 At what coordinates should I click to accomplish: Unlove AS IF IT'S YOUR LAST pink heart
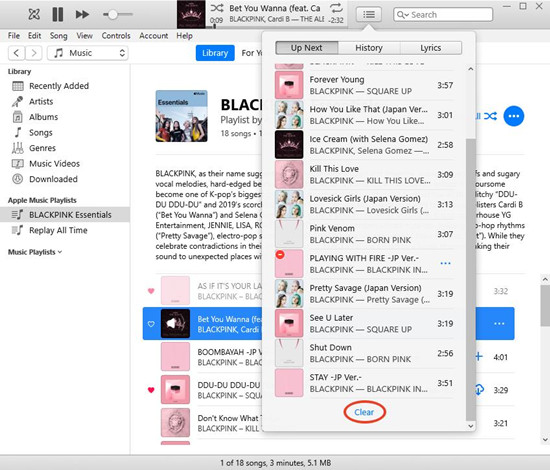[151, 291]
